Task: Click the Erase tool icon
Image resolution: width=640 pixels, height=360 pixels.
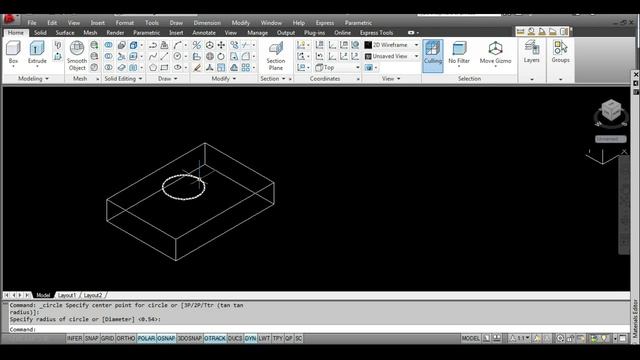Action: coord(197,68)
